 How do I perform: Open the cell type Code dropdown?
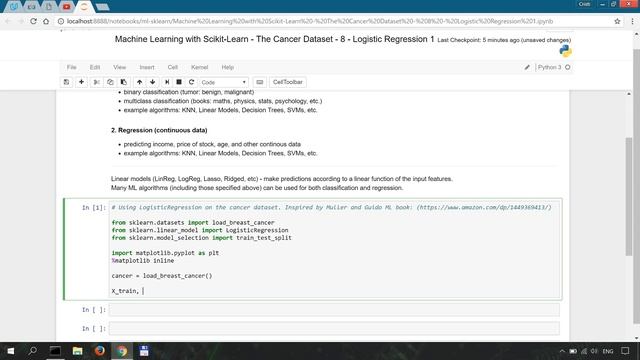tap(224, 82)
